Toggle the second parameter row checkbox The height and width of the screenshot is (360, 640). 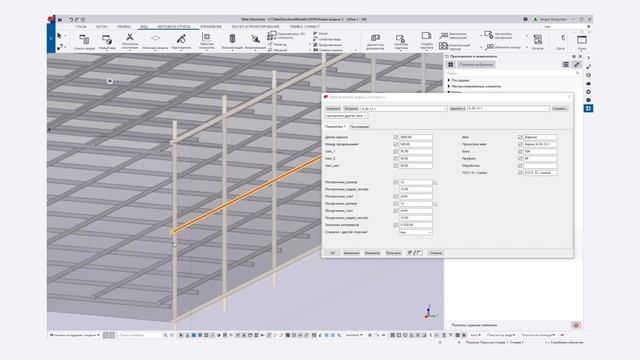pos(396,144)
